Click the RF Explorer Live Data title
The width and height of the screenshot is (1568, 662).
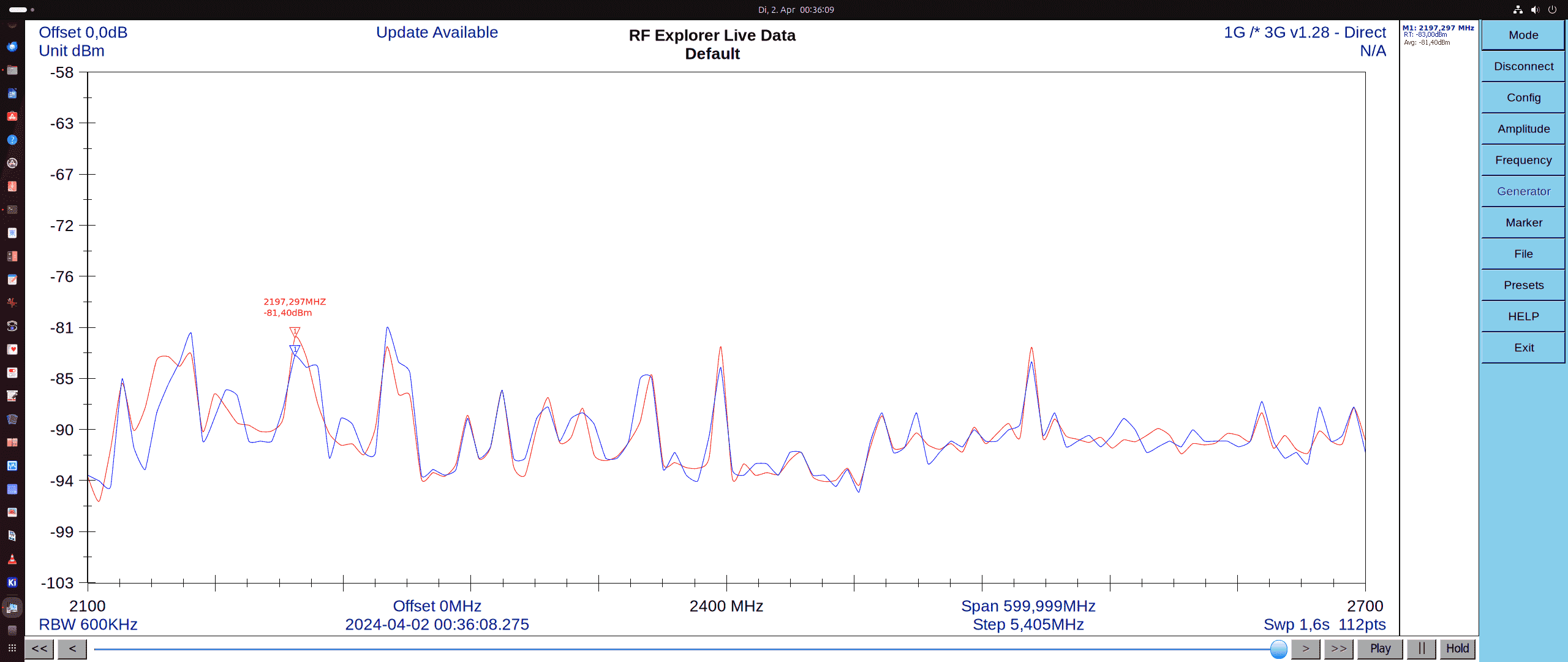tap(712, 36)
